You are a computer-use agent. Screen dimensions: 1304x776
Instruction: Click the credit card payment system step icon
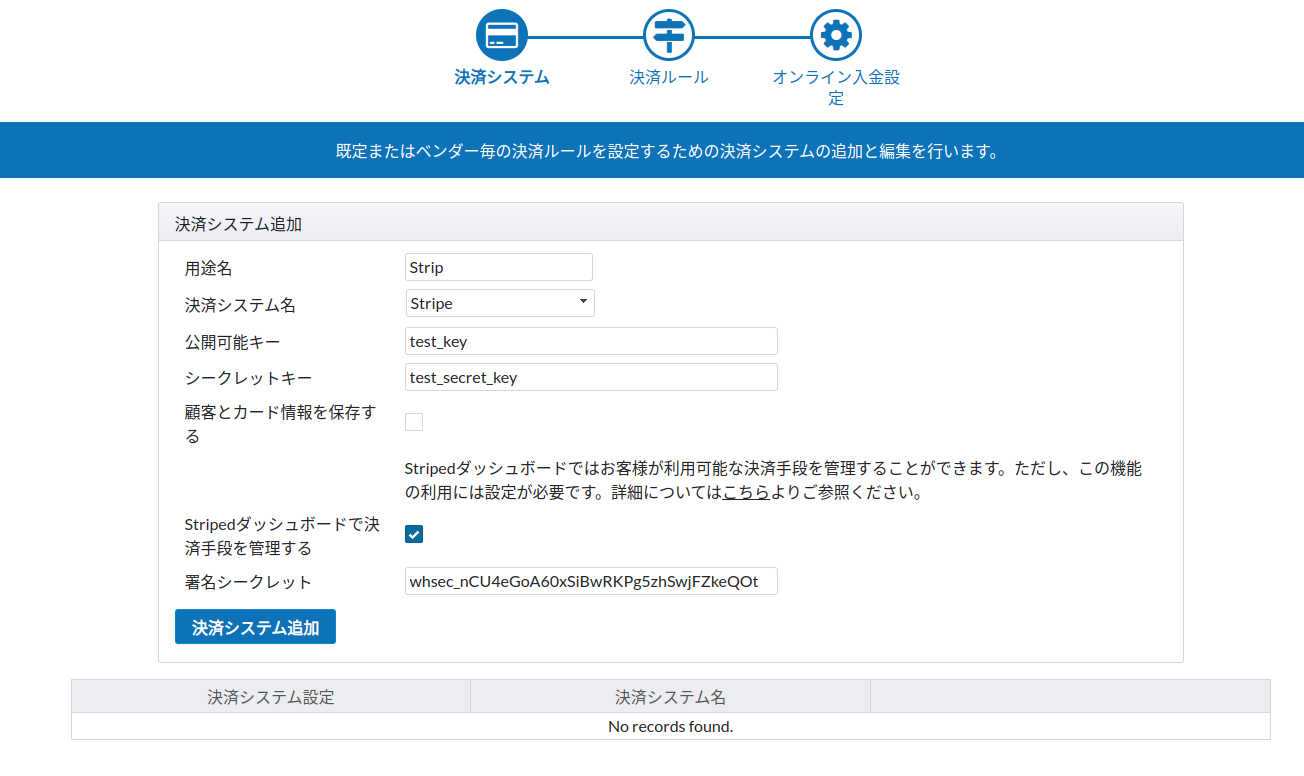point(501,36)
